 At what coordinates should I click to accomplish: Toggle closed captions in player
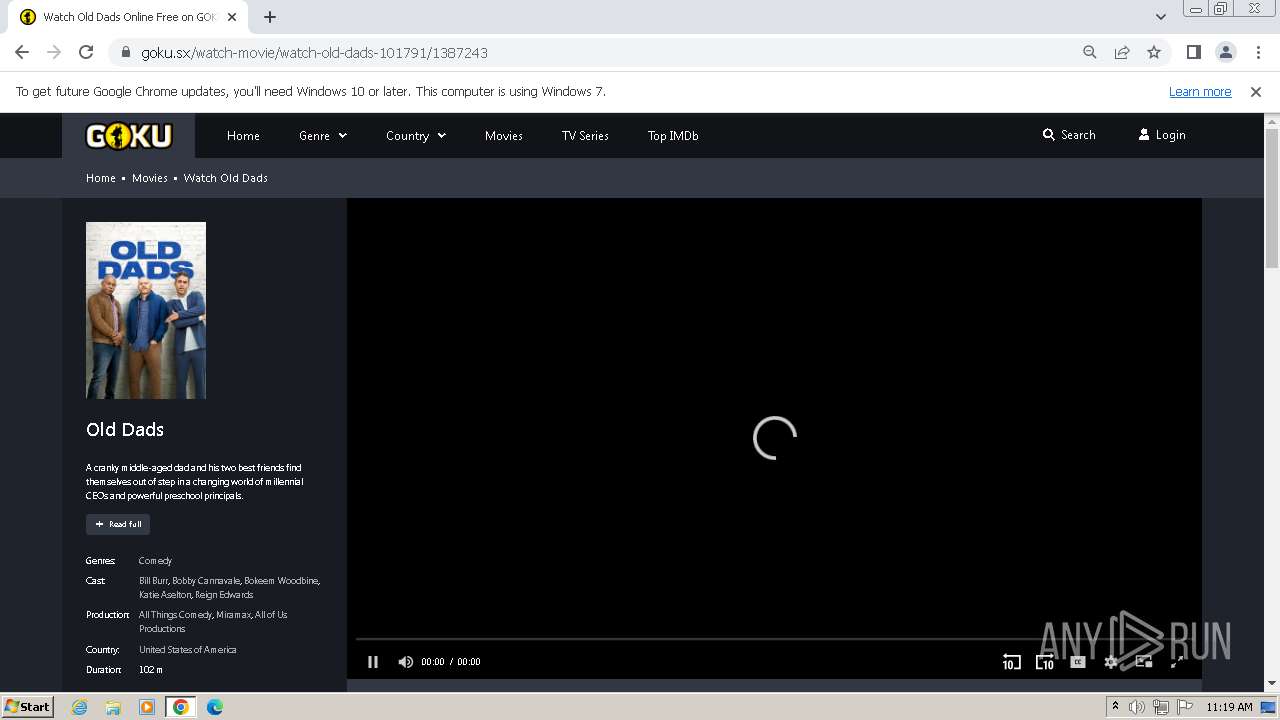1078,662
